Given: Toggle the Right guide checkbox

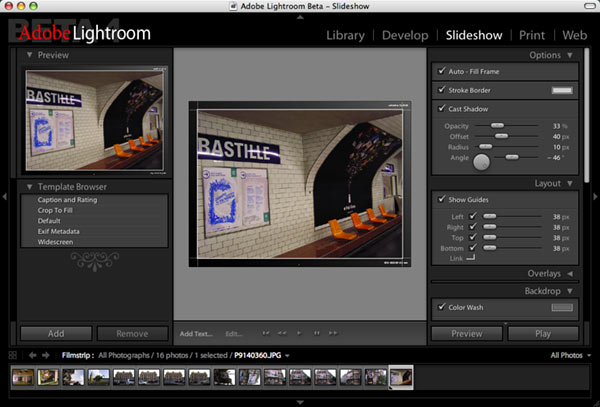Looking at the screenshot, I should click(x=473, y=227).
